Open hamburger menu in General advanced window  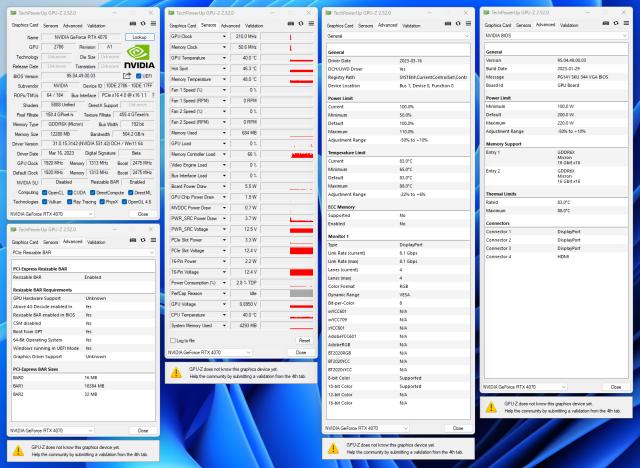[x=469, y=24]
